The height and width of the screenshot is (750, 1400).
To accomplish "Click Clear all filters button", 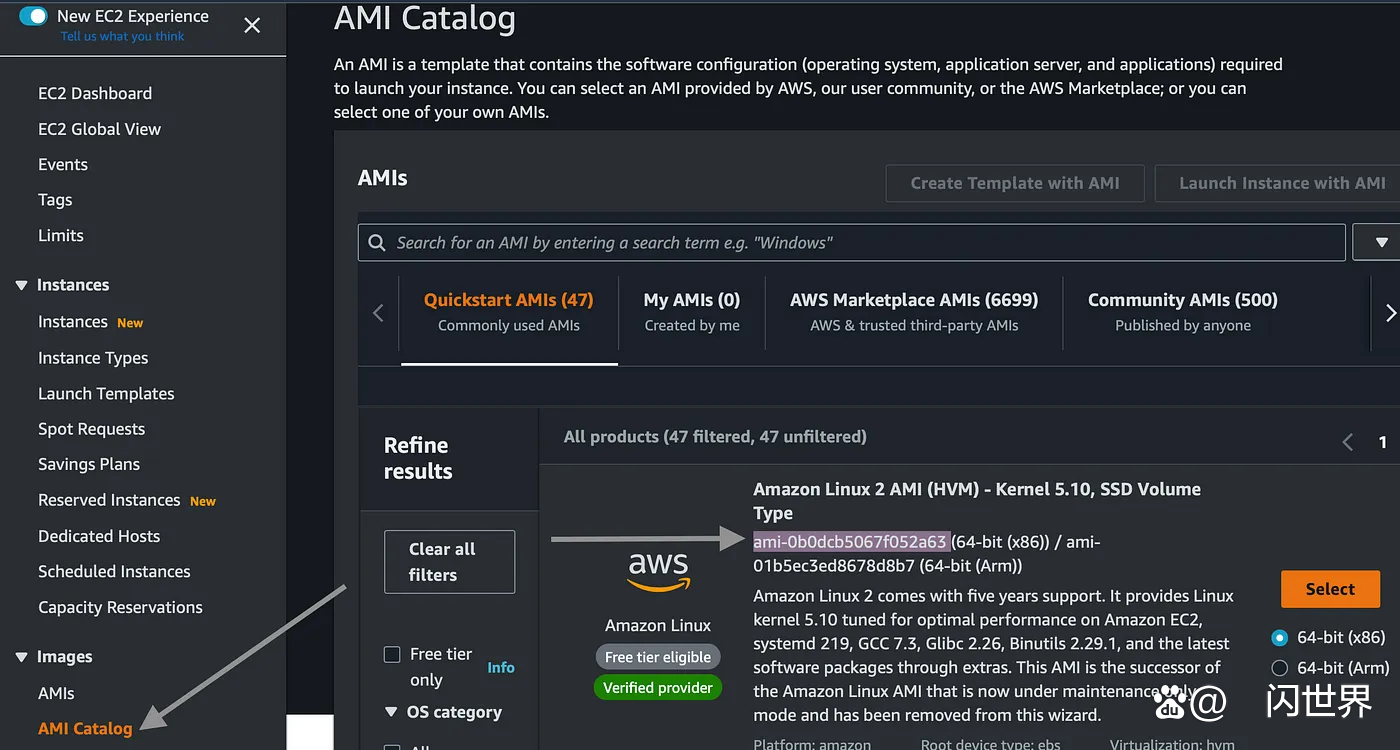I will 449,562.
